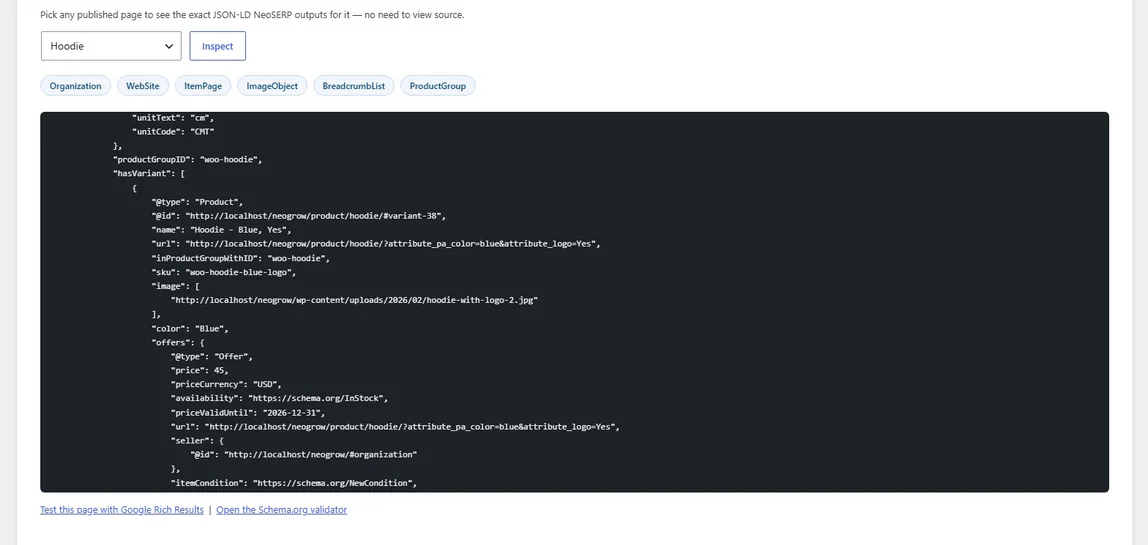Select the ProductGroup schema chip
The width and height of the screenshot is (1148, 545).
tap(438, 86)
